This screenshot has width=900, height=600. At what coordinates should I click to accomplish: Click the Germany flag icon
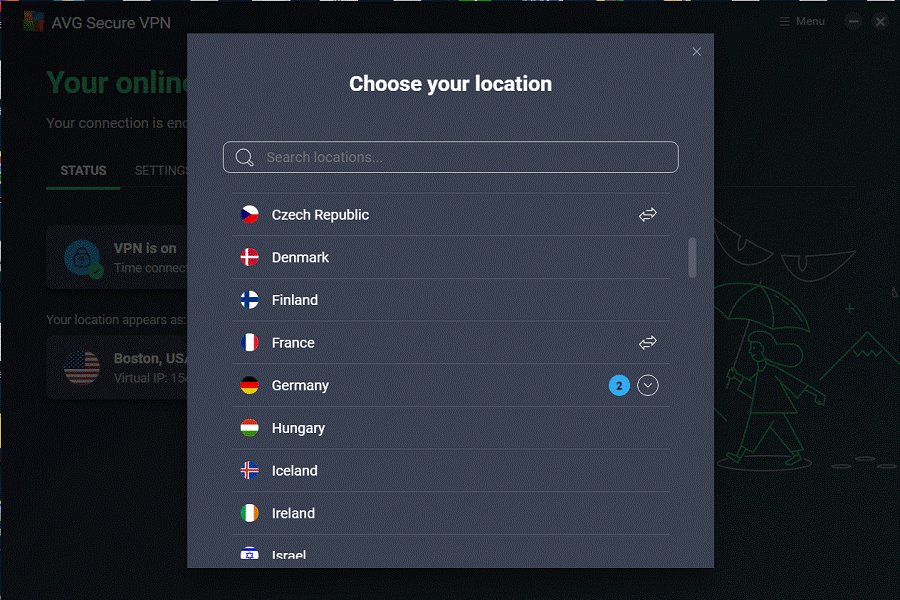(x=249, y=385)
